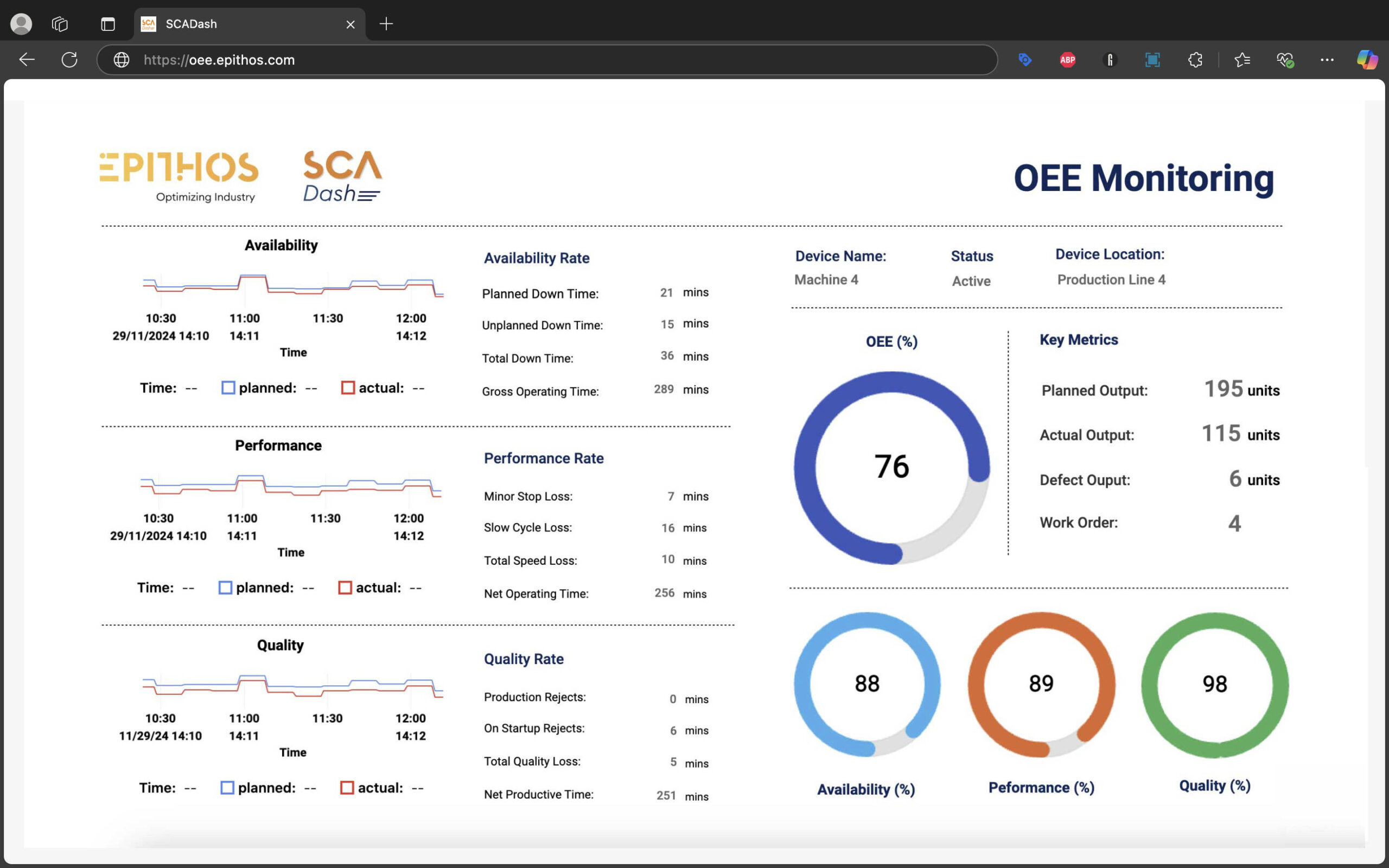1389x868 pixels.
Task: Open the vertical tabs panel icon
Action: (108, 24)
